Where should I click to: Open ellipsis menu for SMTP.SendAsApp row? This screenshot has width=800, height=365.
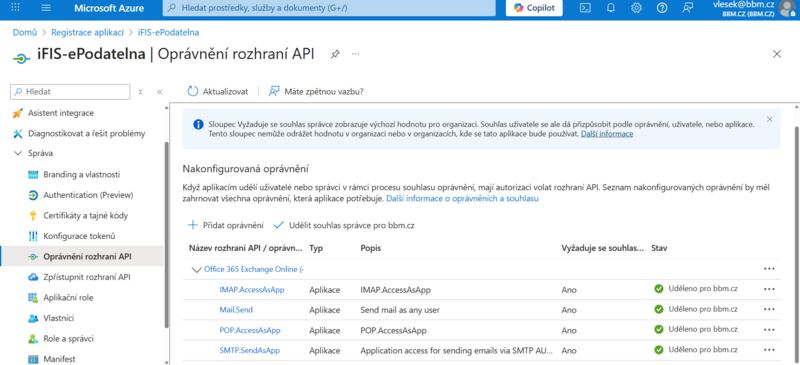pyautogui.click(x=769, y=350)
